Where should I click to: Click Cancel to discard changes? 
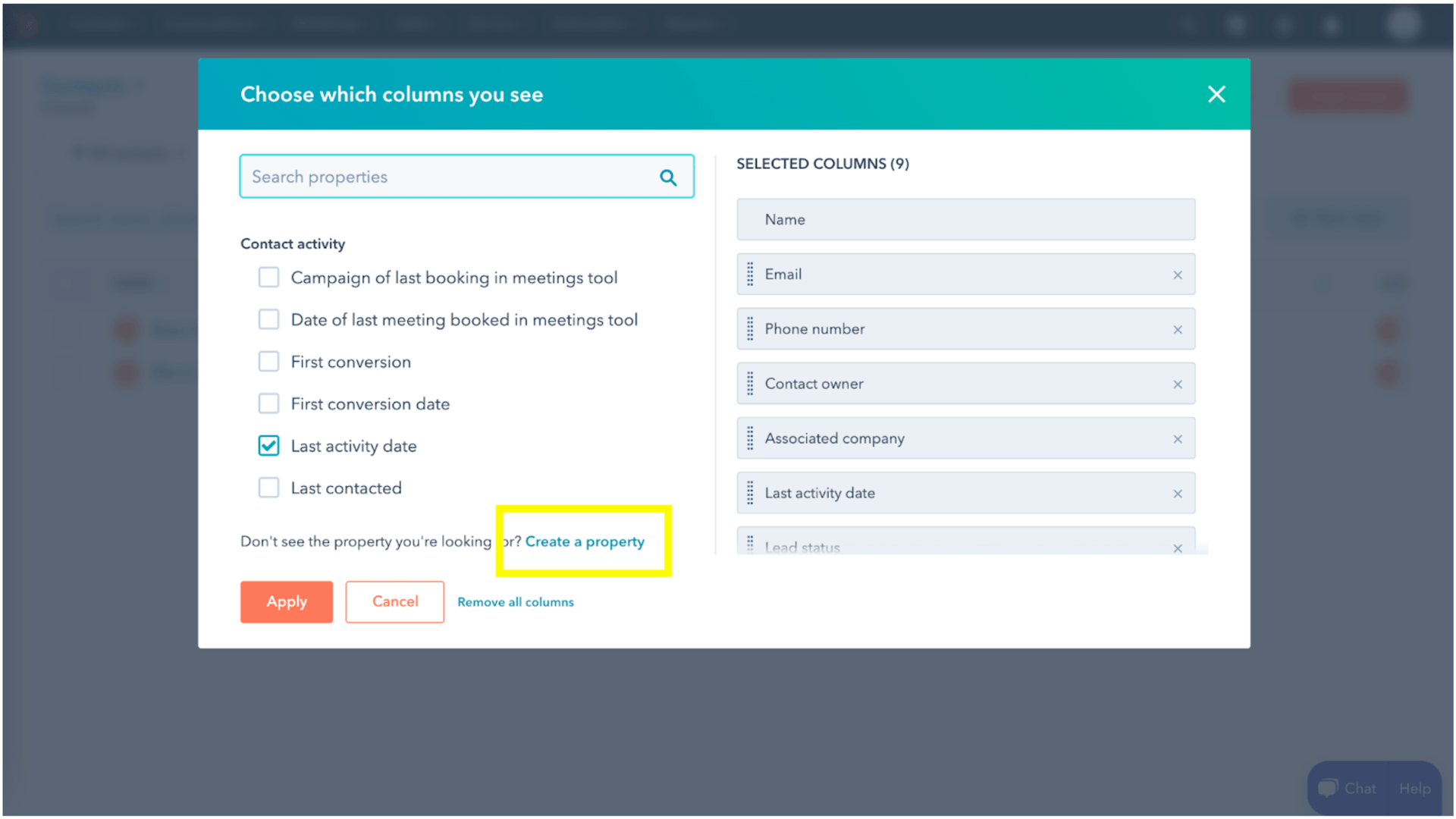[x=394, y=601]
